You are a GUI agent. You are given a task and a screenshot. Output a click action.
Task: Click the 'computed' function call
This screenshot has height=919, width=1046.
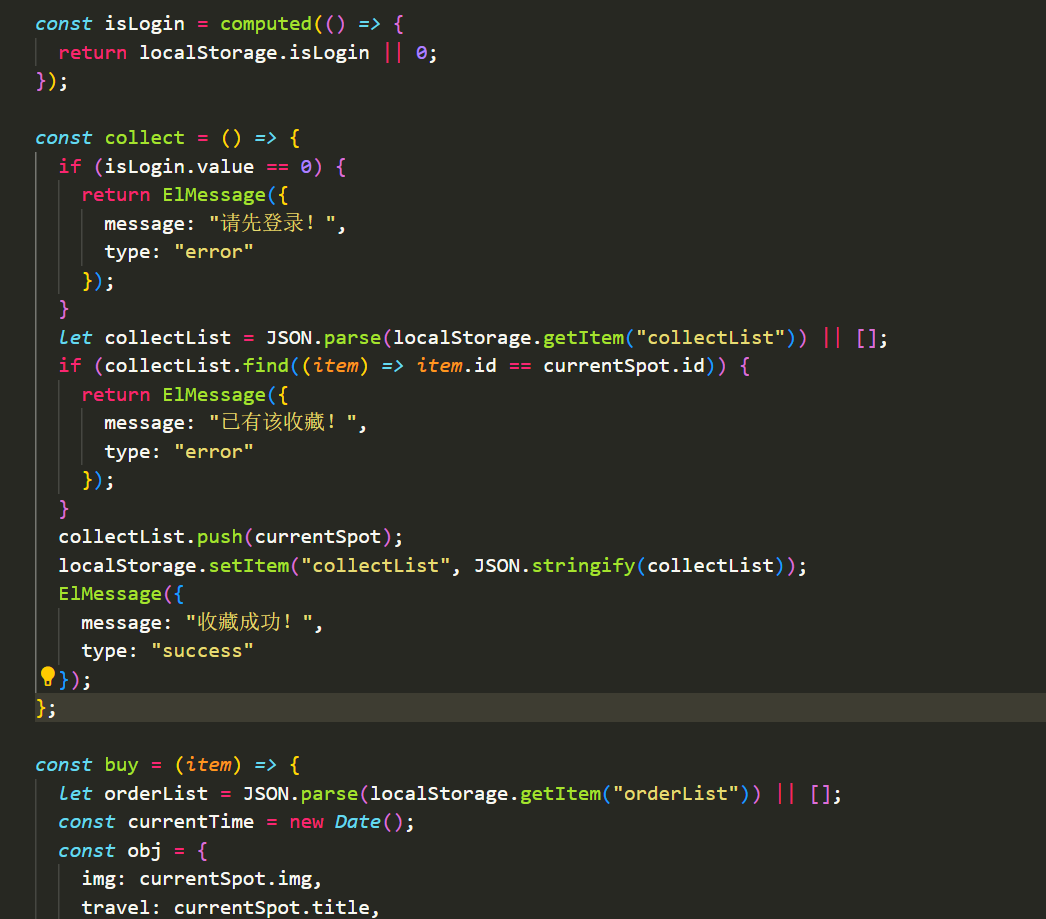click(x=266, y=24)
